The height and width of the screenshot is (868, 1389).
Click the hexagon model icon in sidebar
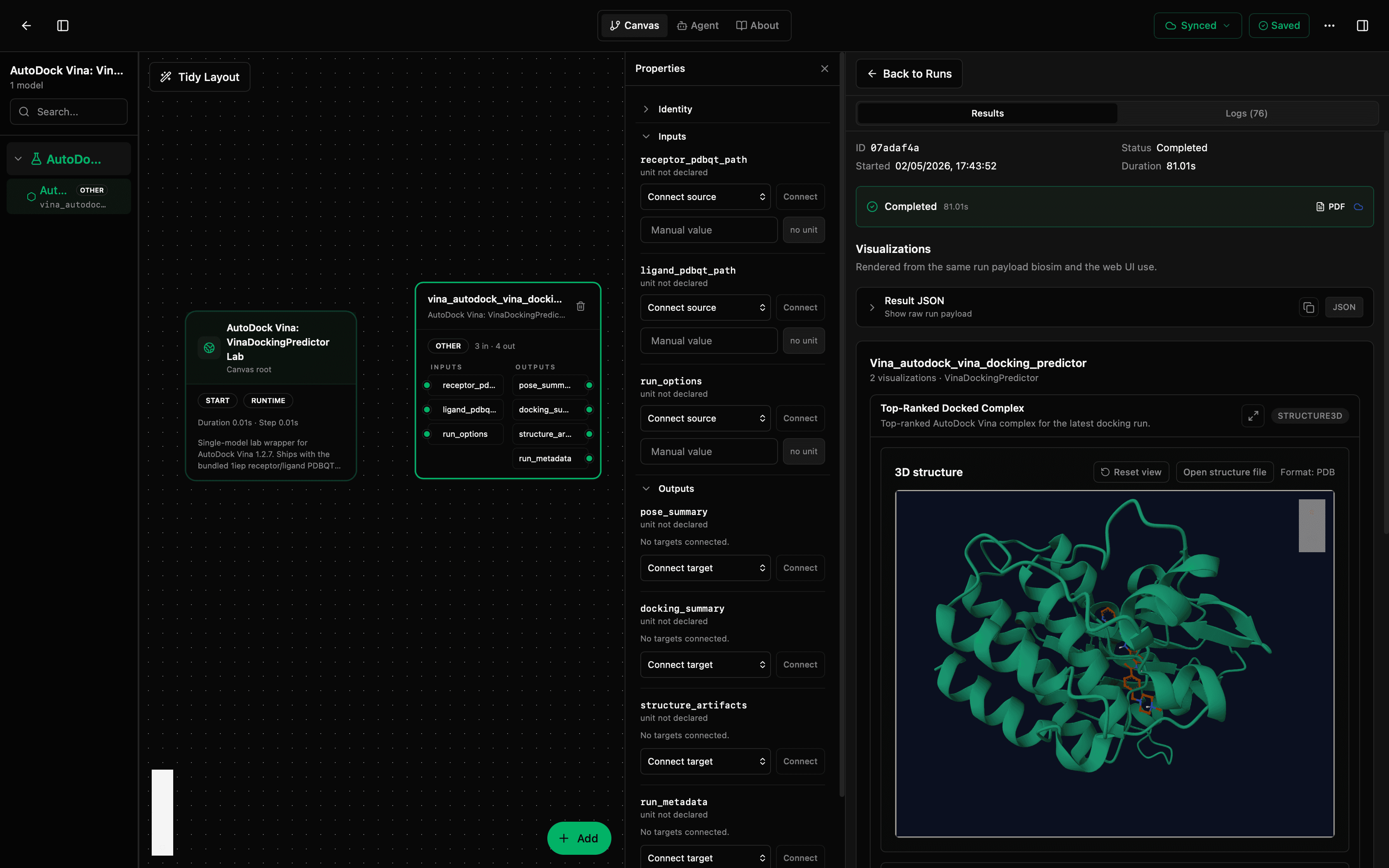[31, 196]
